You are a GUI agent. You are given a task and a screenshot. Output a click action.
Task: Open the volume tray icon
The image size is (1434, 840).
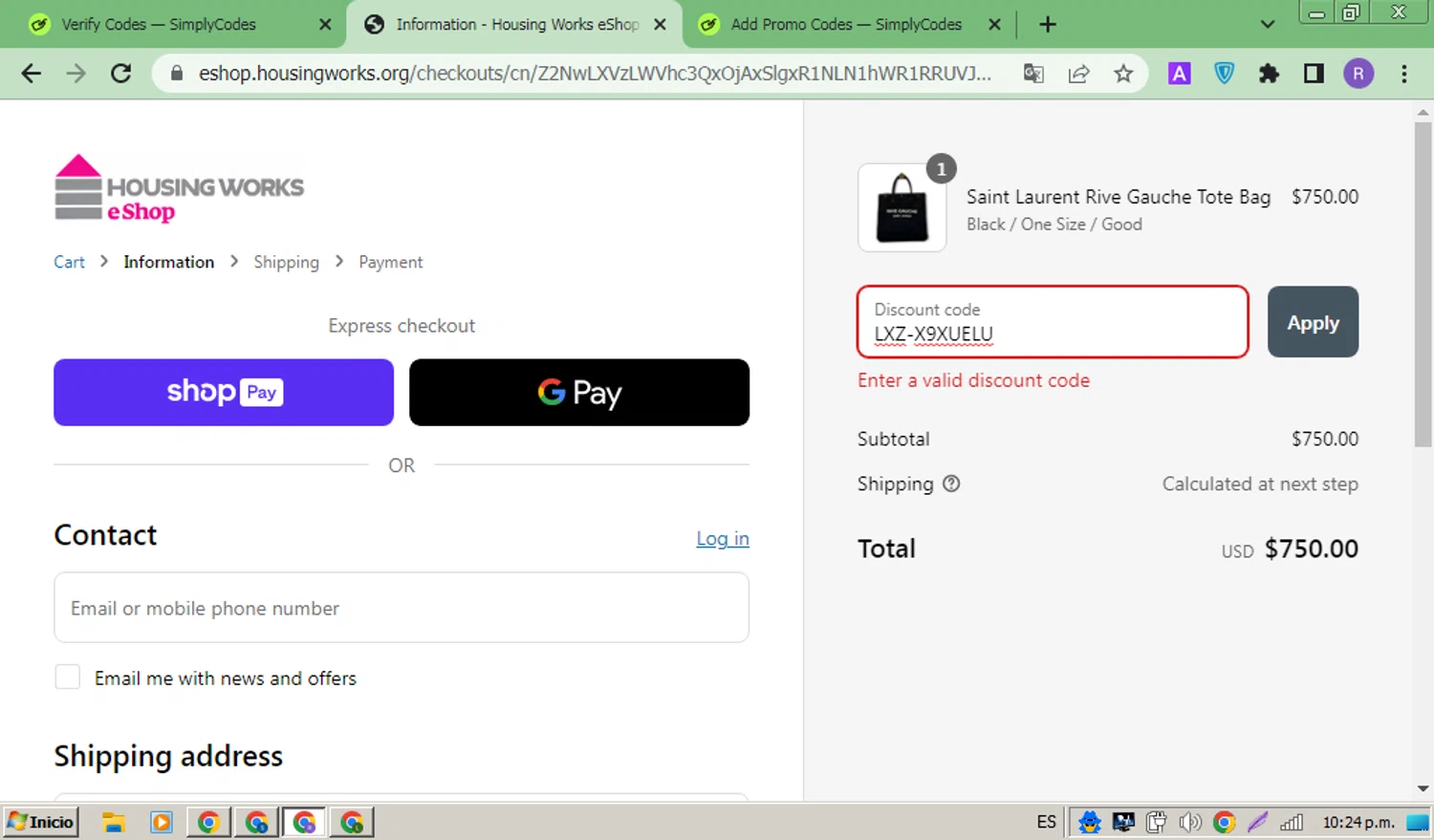click(x=1190, y=822)
